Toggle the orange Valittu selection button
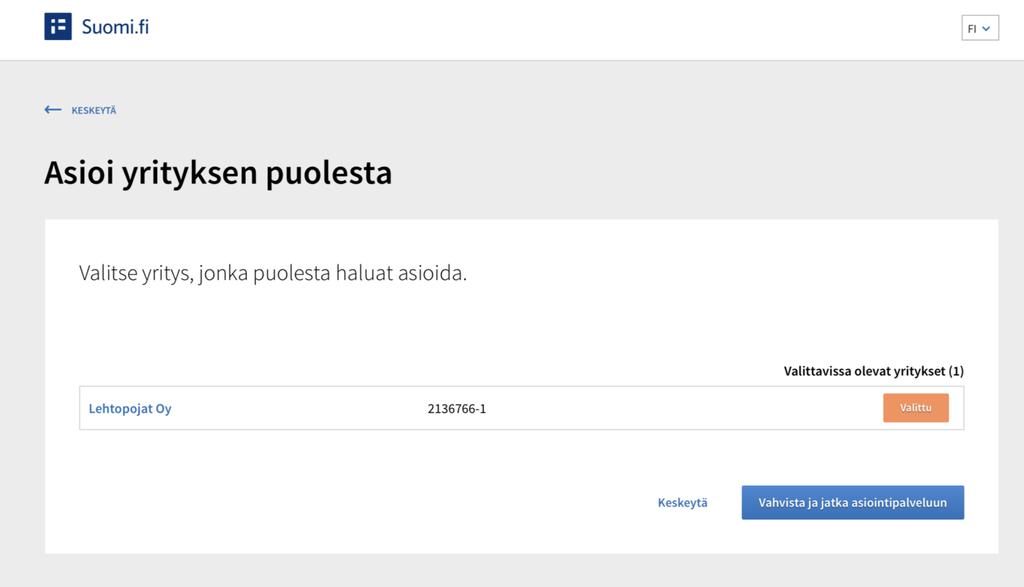Image resolution: width=1024 pixels, height=587 pixels. pos(916,407)
